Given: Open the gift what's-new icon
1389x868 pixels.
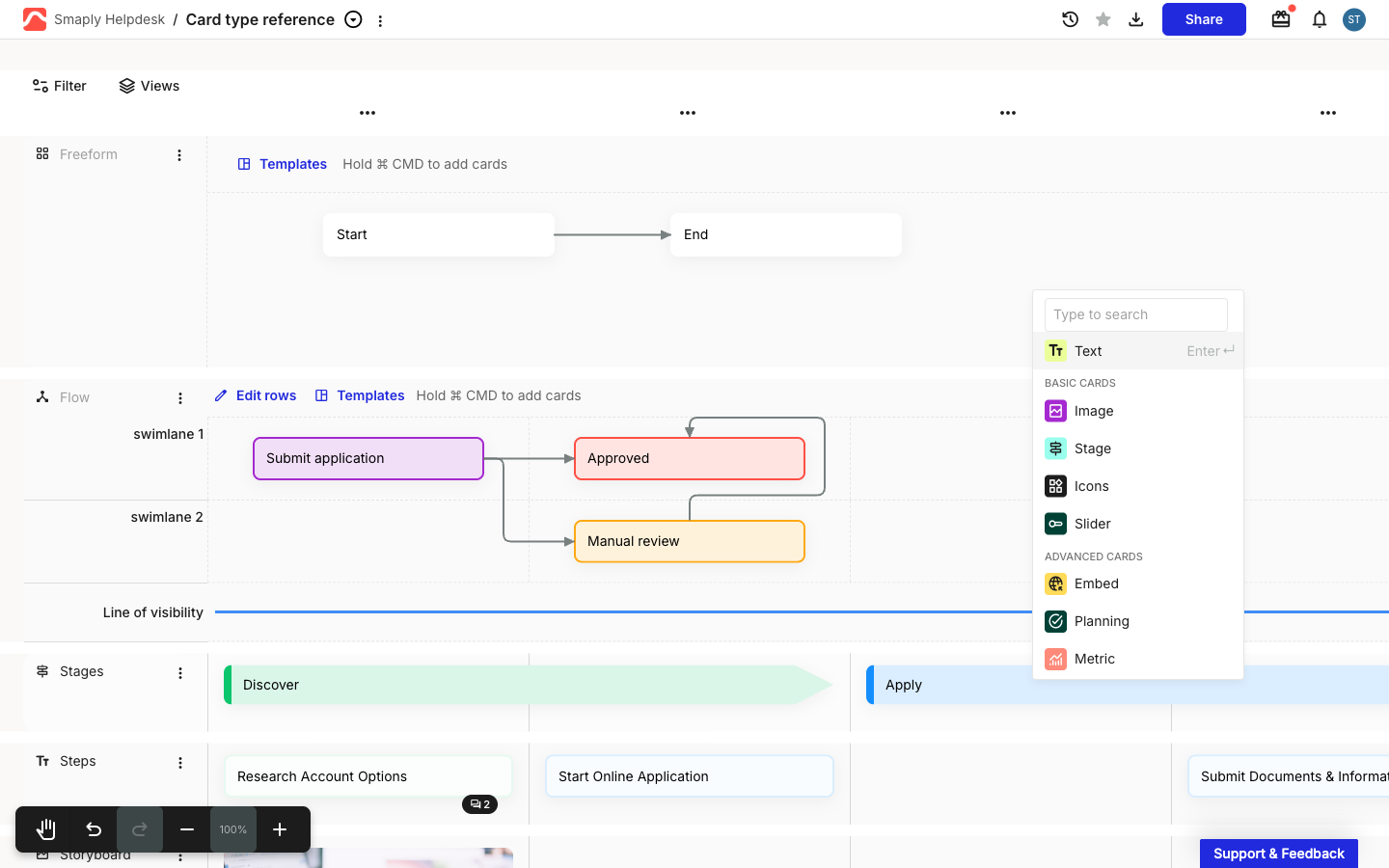Looking at the screenshot, I should tap(1281, 19).
